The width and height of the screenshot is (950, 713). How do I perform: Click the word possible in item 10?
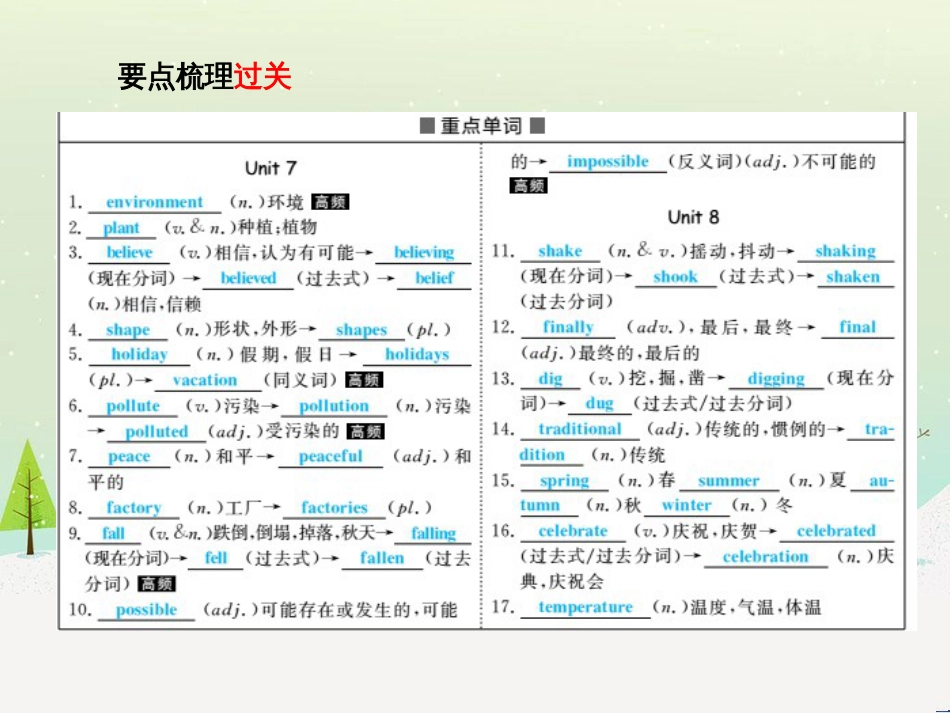click(146, 609)
